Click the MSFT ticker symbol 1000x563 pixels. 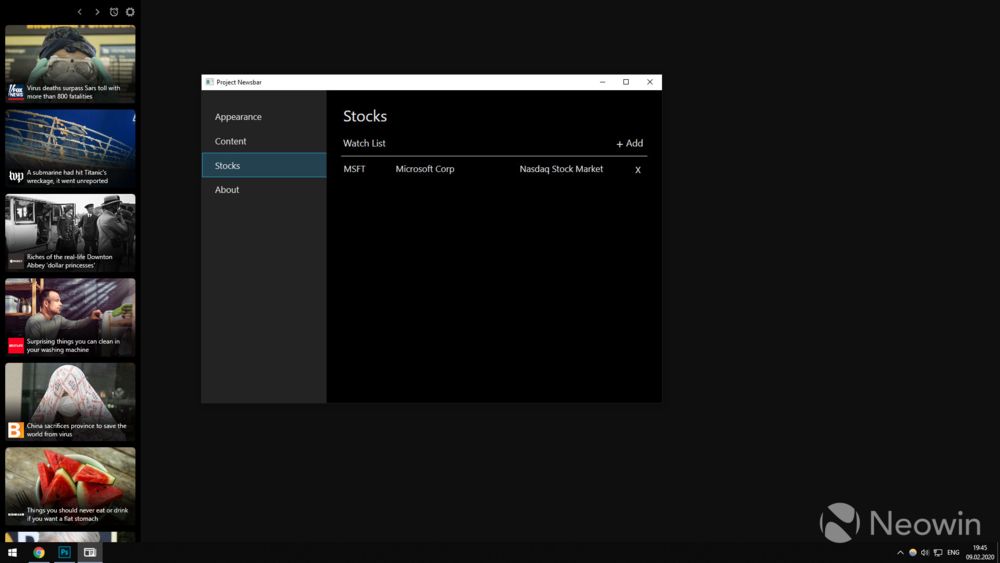(355, 169)
